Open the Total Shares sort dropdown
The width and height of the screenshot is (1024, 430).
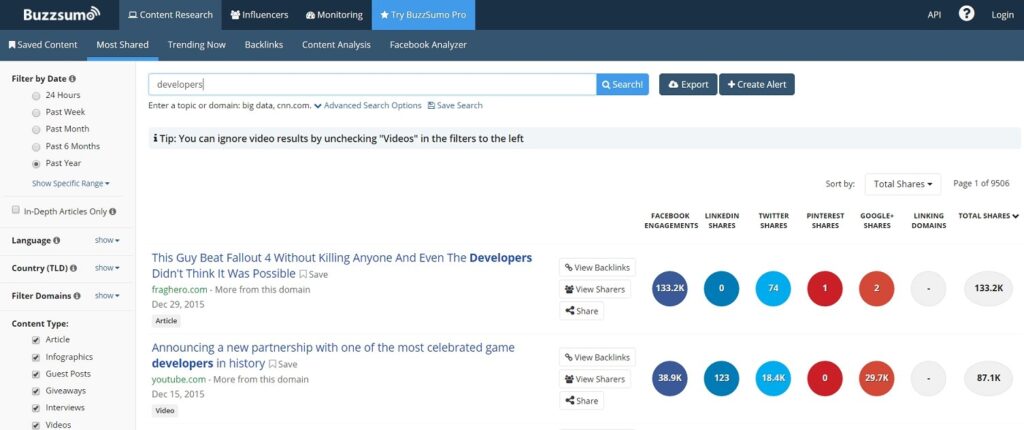902,184
